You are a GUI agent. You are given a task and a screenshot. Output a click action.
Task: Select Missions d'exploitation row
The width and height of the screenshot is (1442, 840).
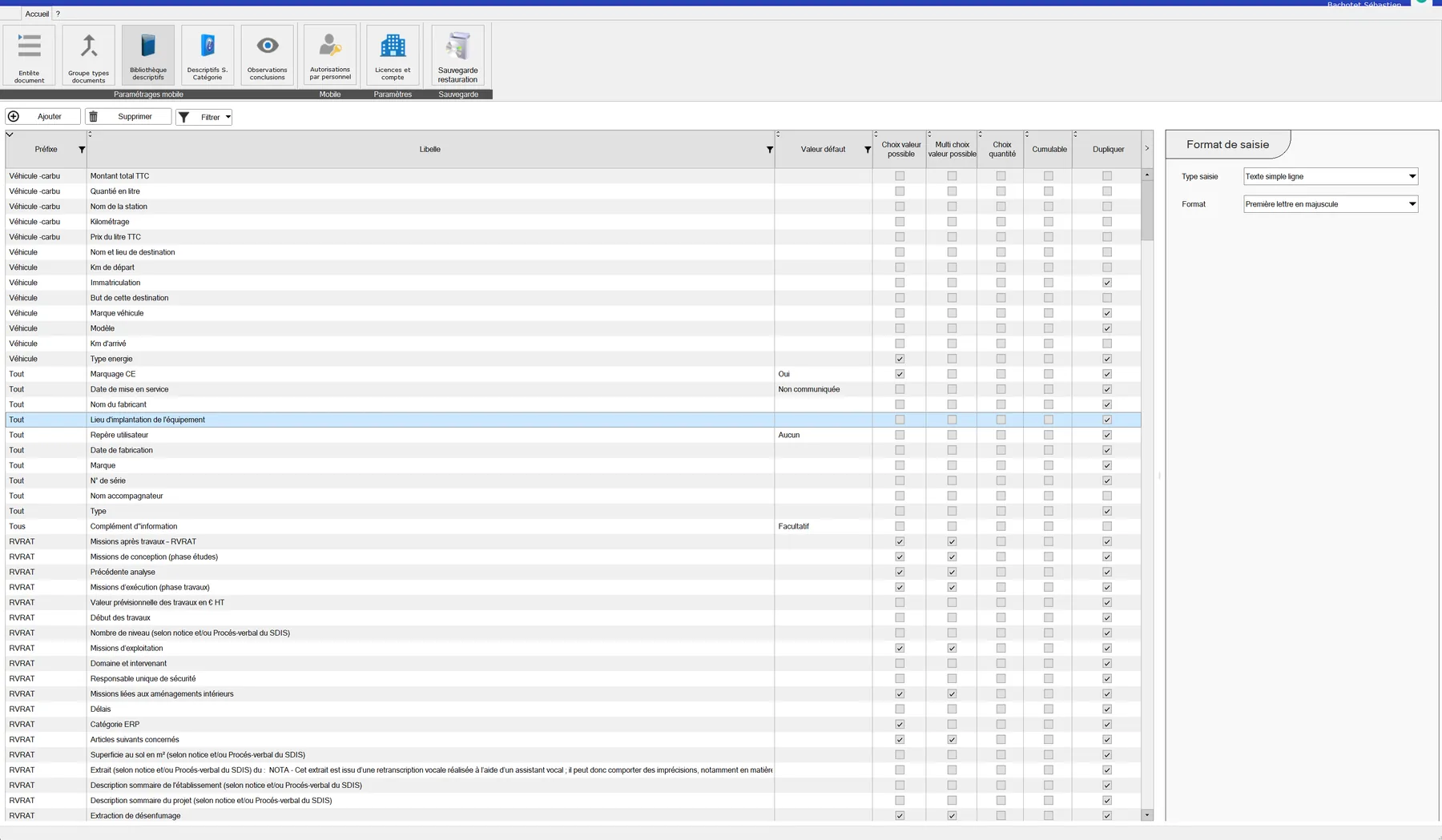574,648
